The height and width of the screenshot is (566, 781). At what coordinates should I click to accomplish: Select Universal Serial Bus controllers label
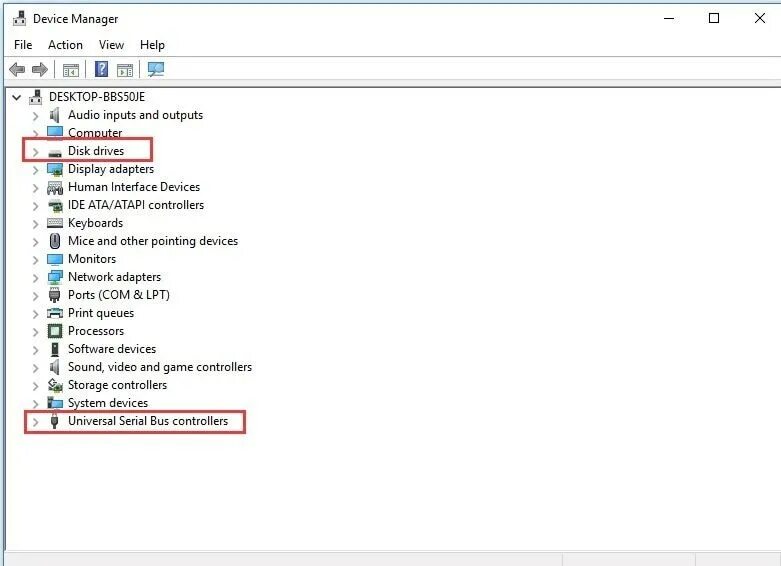pyautogui.click(x=148, y=421)
